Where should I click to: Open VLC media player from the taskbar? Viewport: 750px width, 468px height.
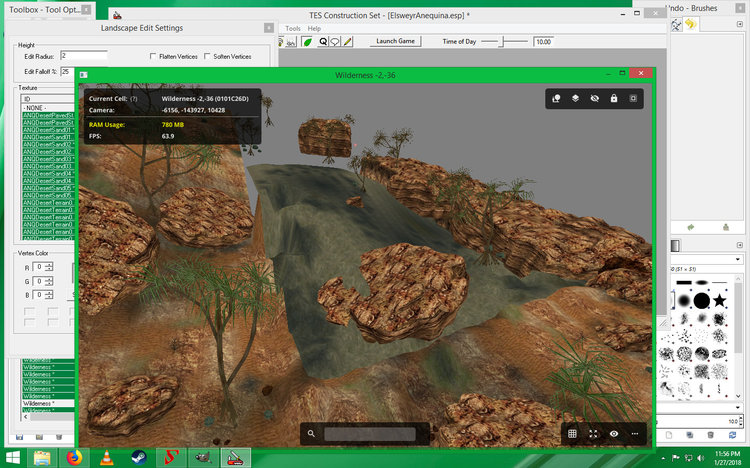(x=107, y=458)
